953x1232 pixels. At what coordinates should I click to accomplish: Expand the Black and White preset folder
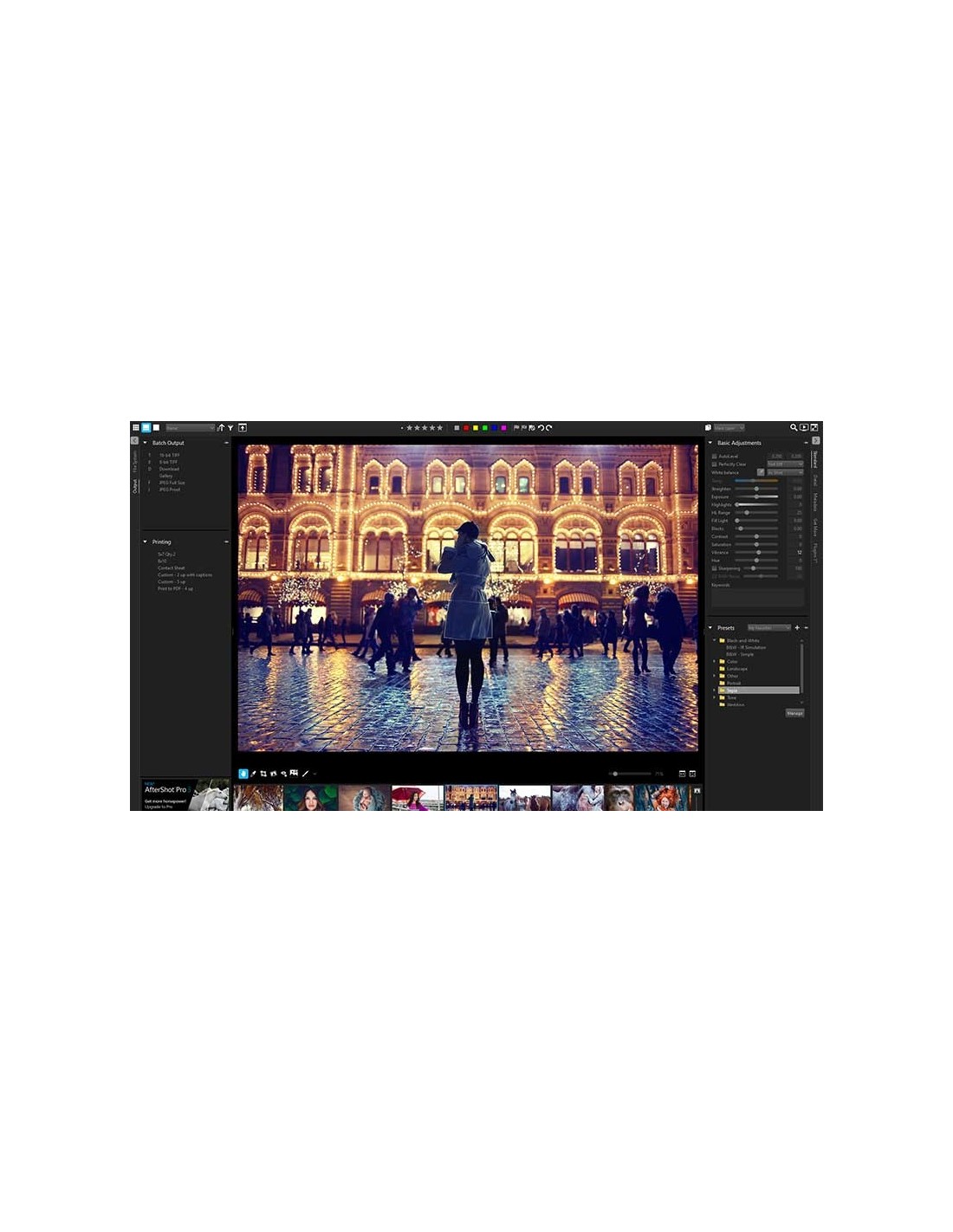pyautogui.click(x=715, y=640)
